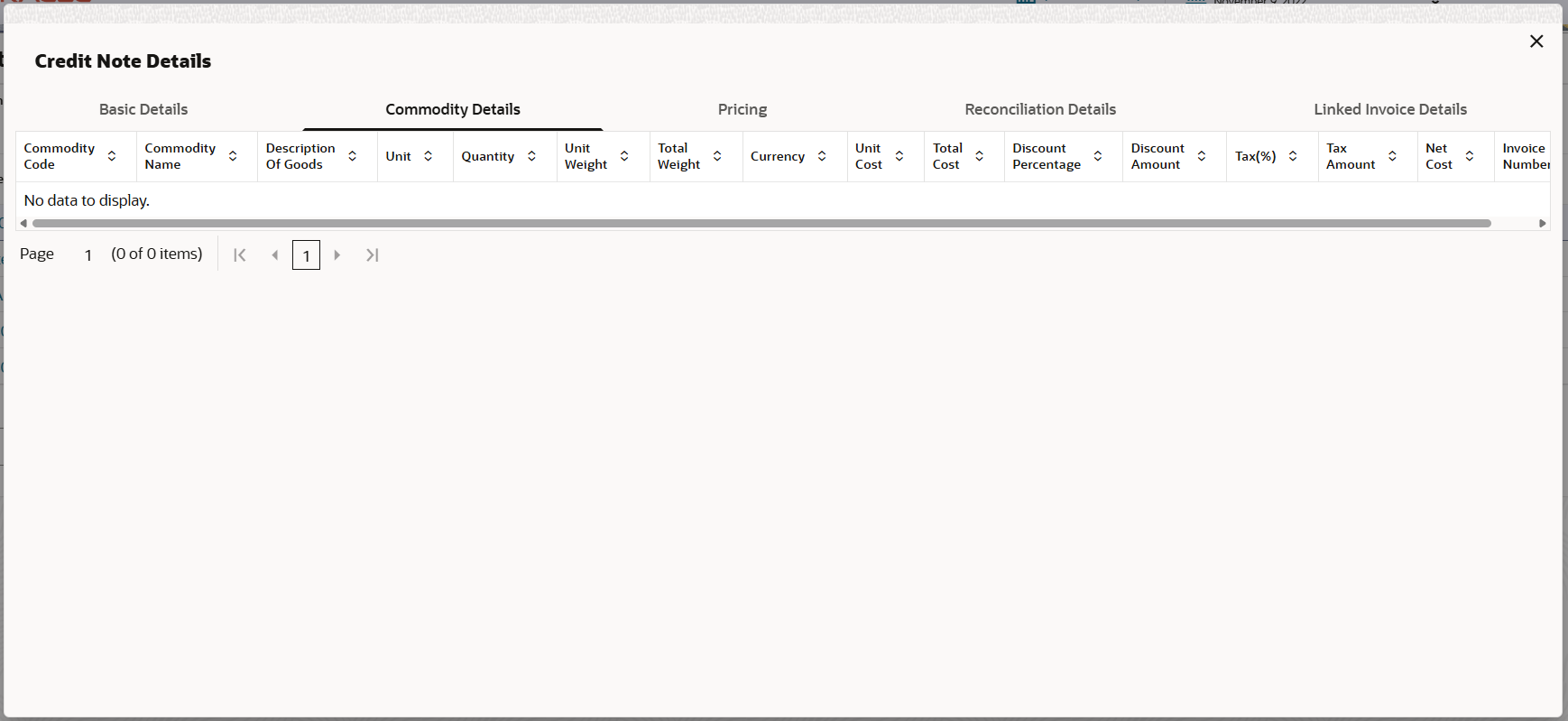Open the Pricing tab
Viewport: 1568px width, 721px height.
pyautogui.click(x=742, y=109)
